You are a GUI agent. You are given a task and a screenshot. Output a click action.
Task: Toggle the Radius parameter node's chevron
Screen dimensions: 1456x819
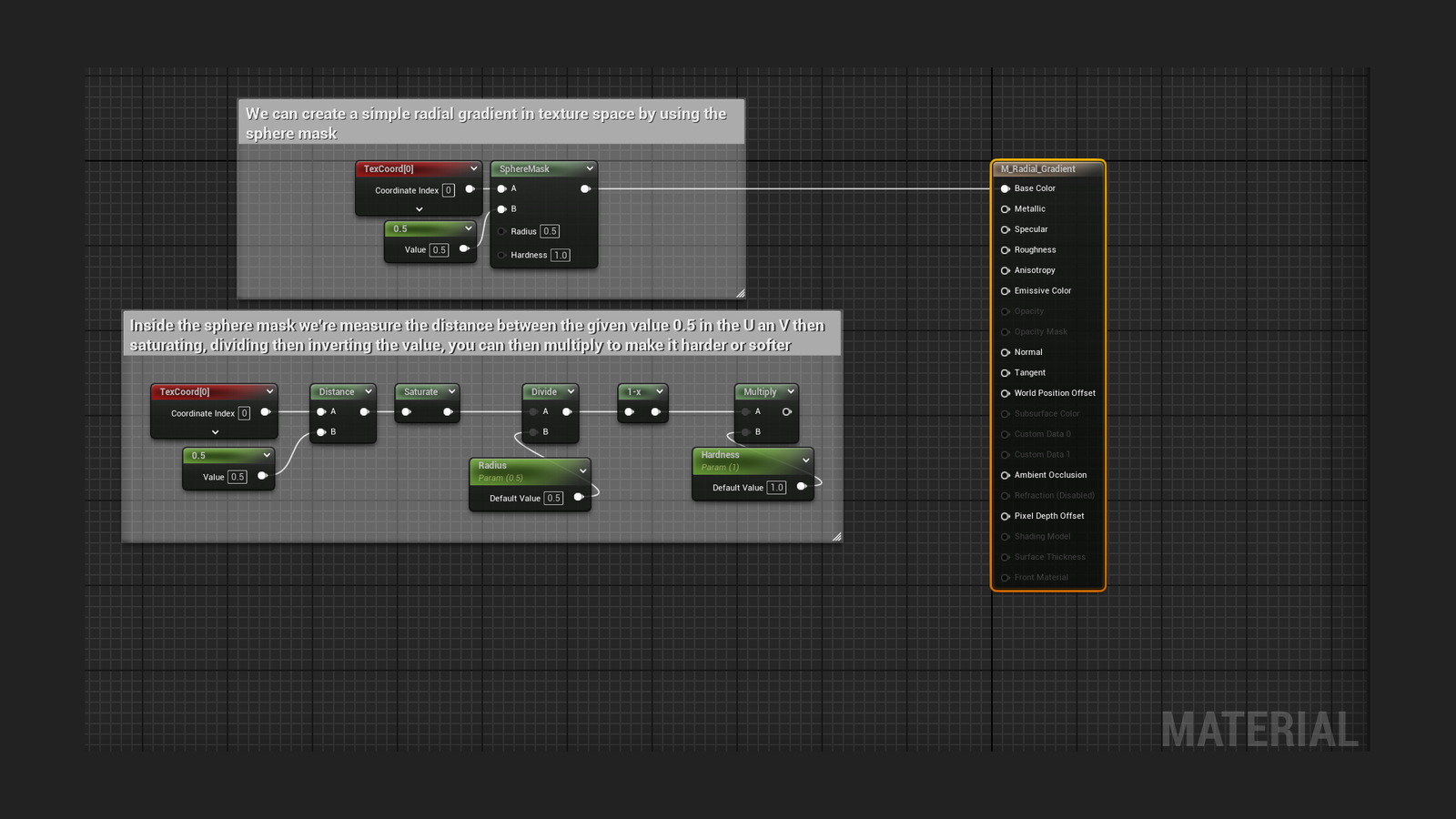(x=582, y=470)
